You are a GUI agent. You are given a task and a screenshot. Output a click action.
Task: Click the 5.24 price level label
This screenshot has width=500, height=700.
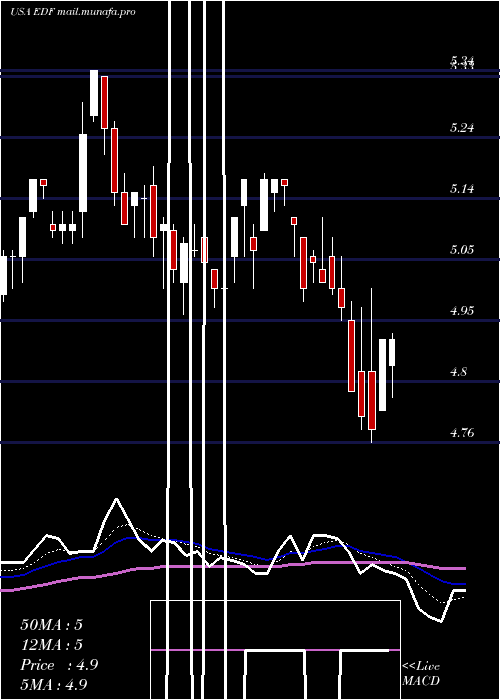click(462, 128)
